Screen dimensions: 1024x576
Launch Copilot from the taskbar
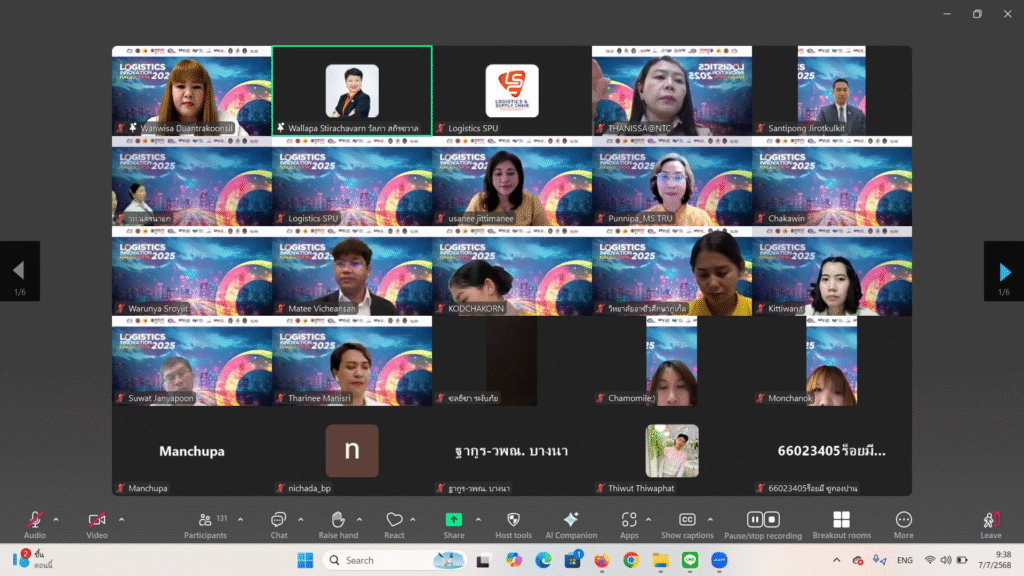click(514, 560)
